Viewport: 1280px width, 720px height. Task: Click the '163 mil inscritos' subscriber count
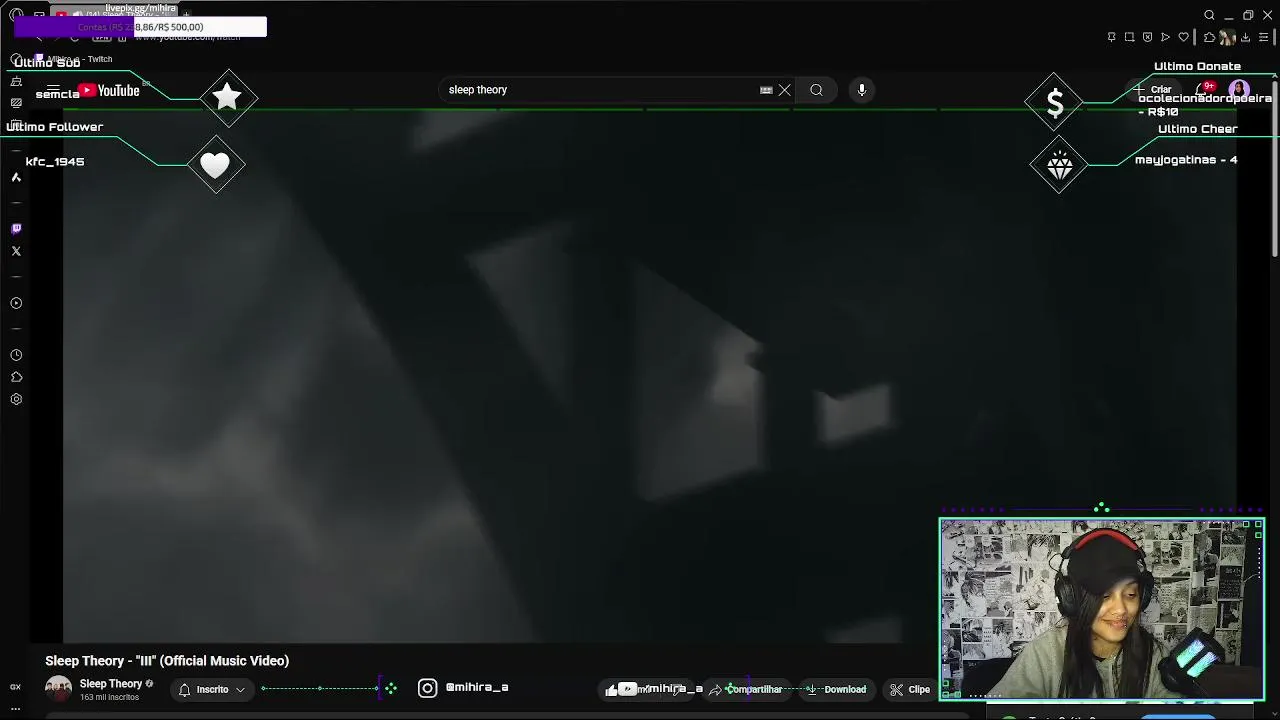[x=109, y=697]
